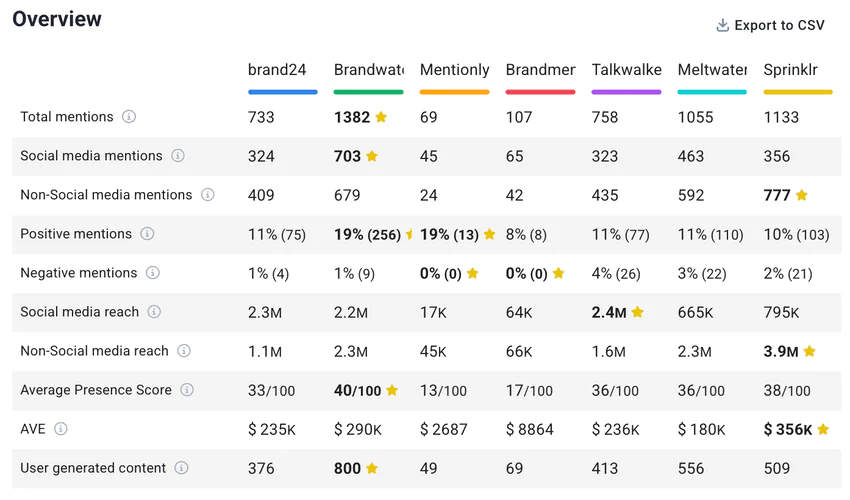850x500 pixels.
Task: Click Meltwater social reach value 665K
Action: click(x=696, y=312)
